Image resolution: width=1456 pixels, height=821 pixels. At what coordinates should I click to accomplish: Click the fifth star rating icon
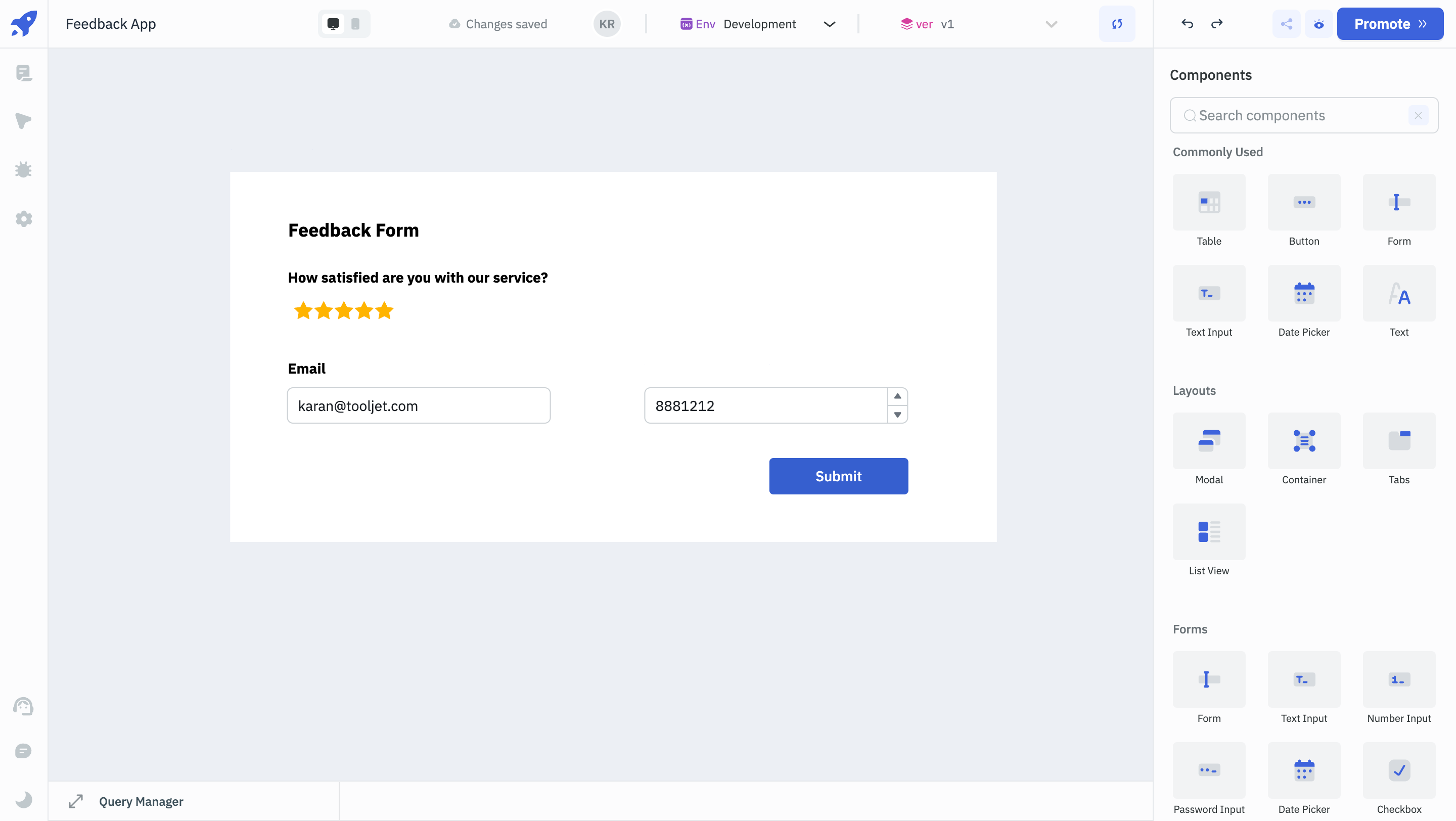(384, 311)
